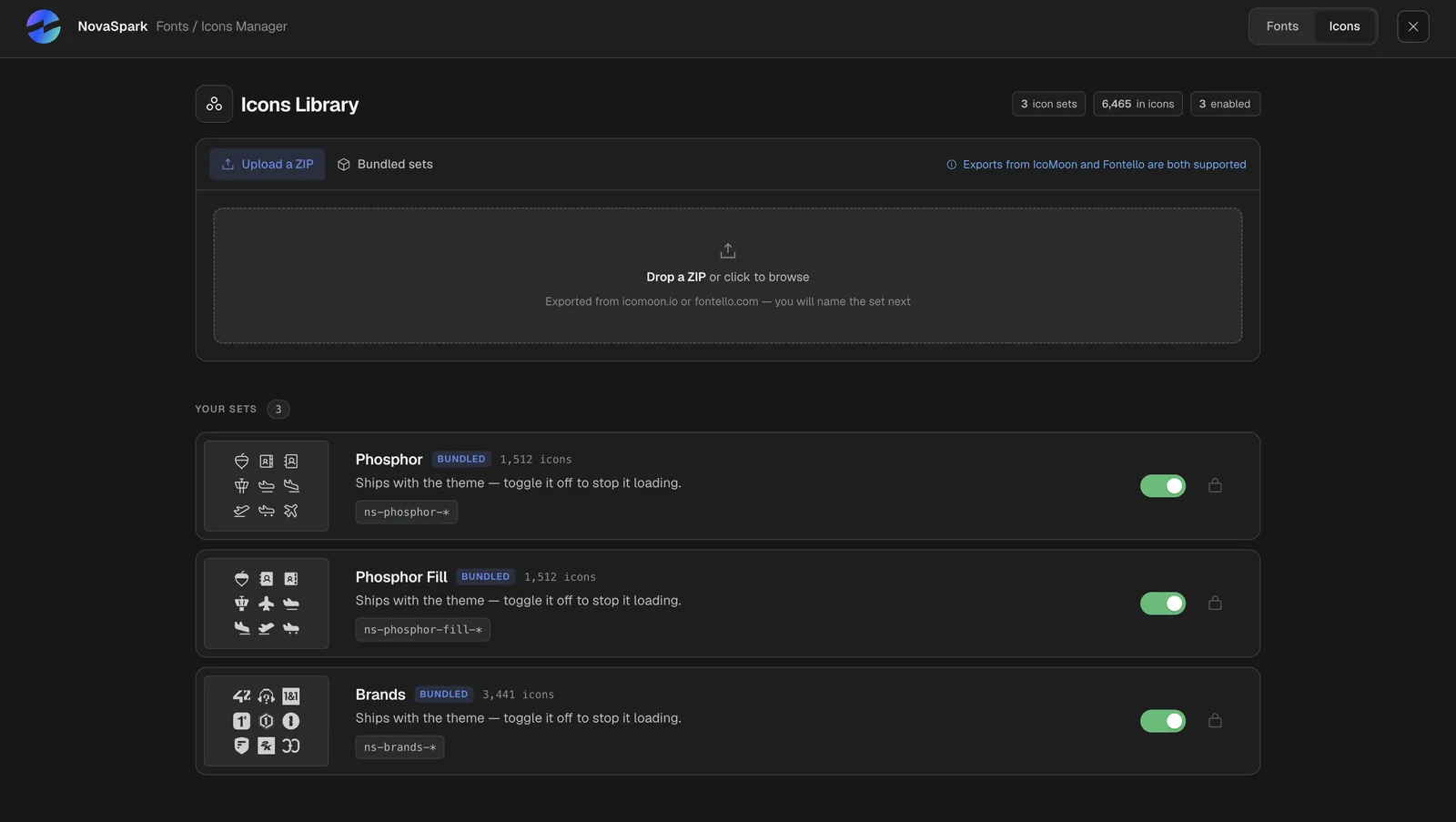Click the BUNDLED badge beside Brands
This screenshot has width=1456, height=822.
444,695
